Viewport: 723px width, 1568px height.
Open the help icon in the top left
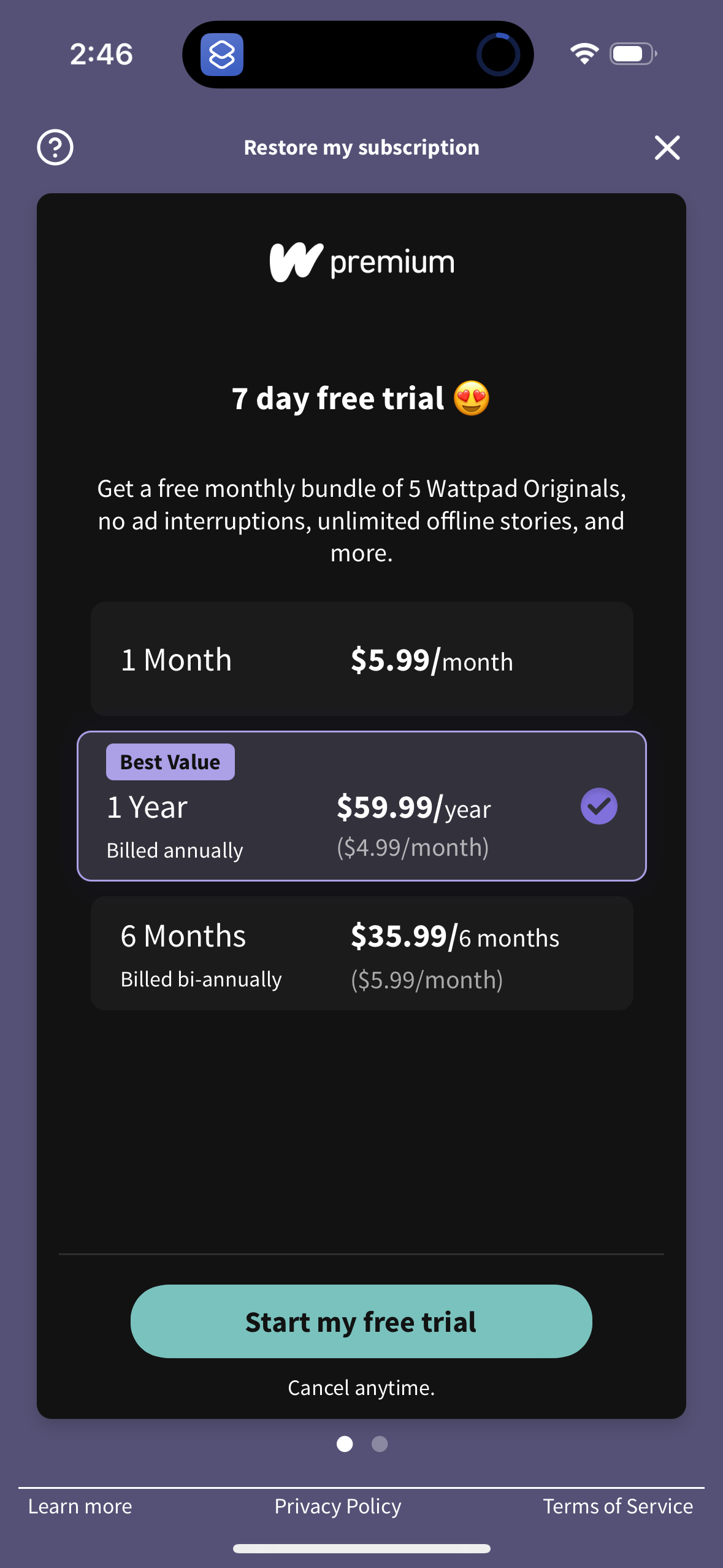click(55, 147)
